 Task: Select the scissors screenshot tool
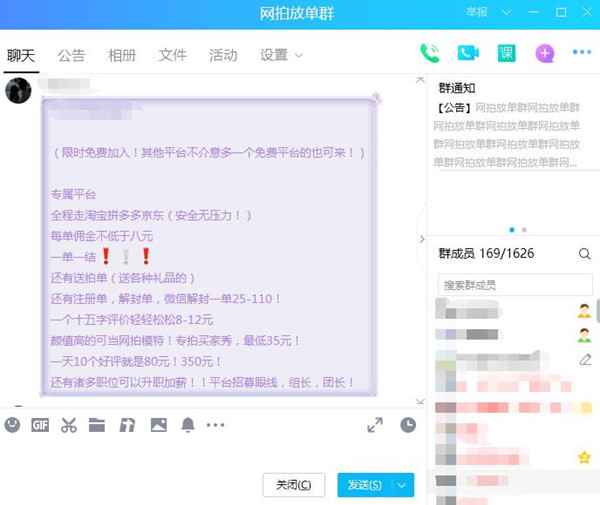coord(69,425)
